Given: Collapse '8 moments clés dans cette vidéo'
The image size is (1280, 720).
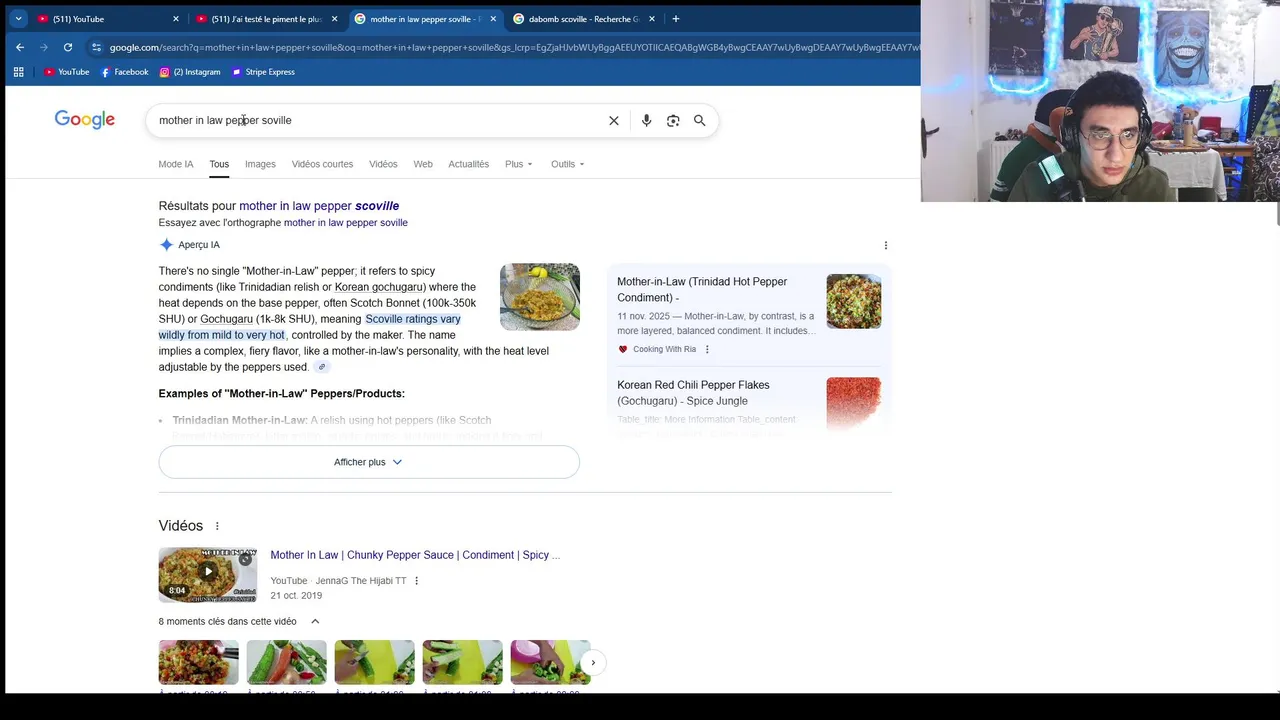Looking at the screenshot, I should click(315, 621).
